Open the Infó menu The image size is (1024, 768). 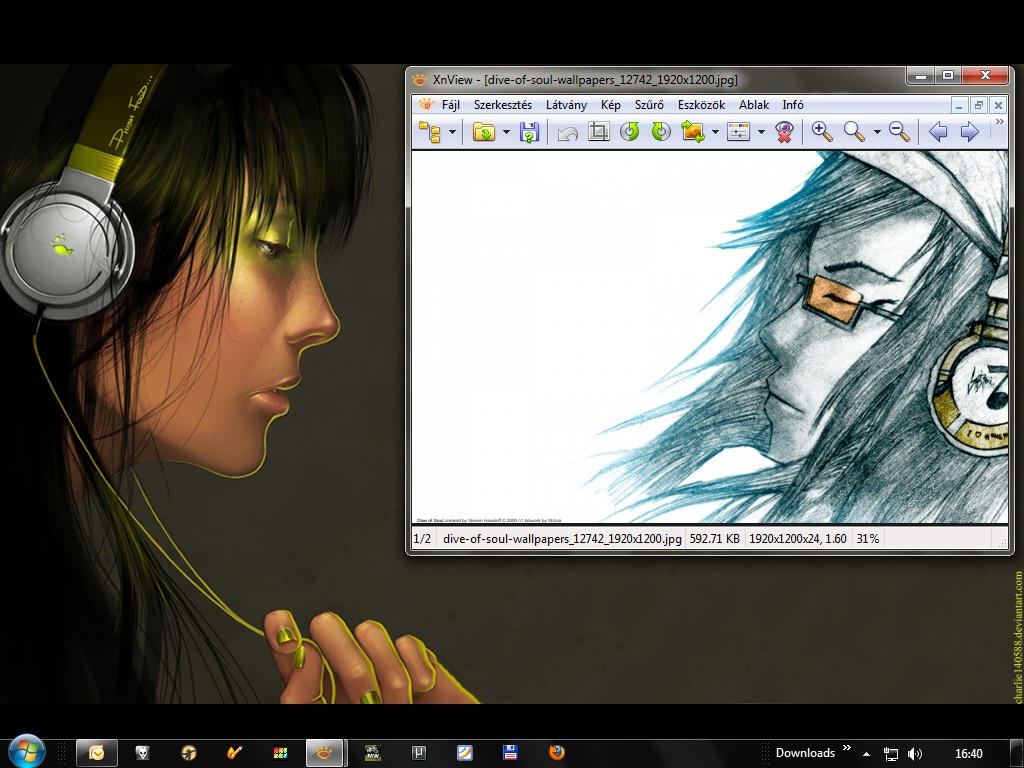point(793,104)
